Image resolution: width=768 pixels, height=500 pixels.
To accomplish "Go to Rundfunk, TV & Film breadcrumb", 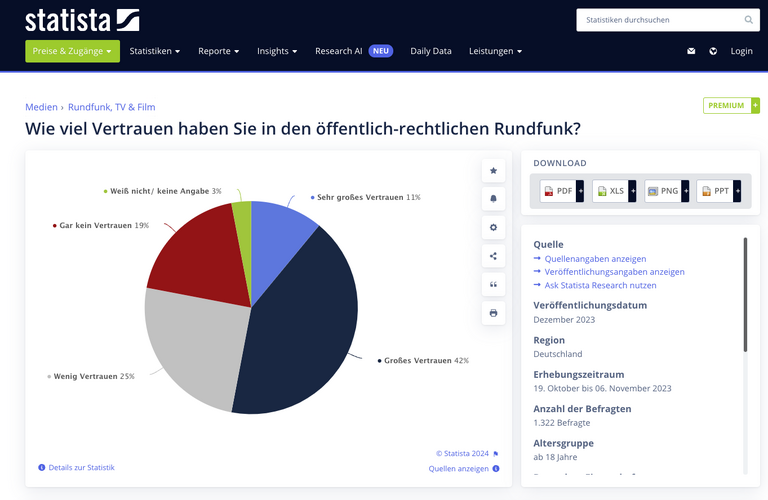I will [x=112, y=107].
